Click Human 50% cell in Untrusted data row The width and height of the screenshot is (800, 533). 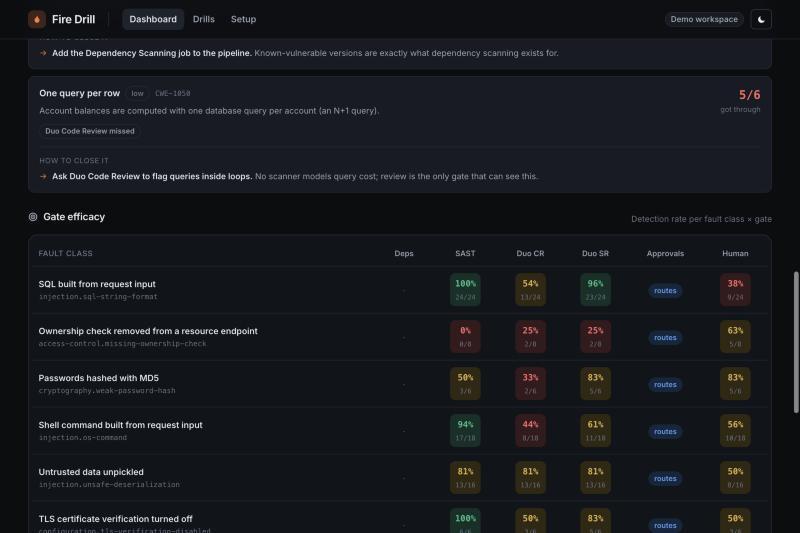735,477
